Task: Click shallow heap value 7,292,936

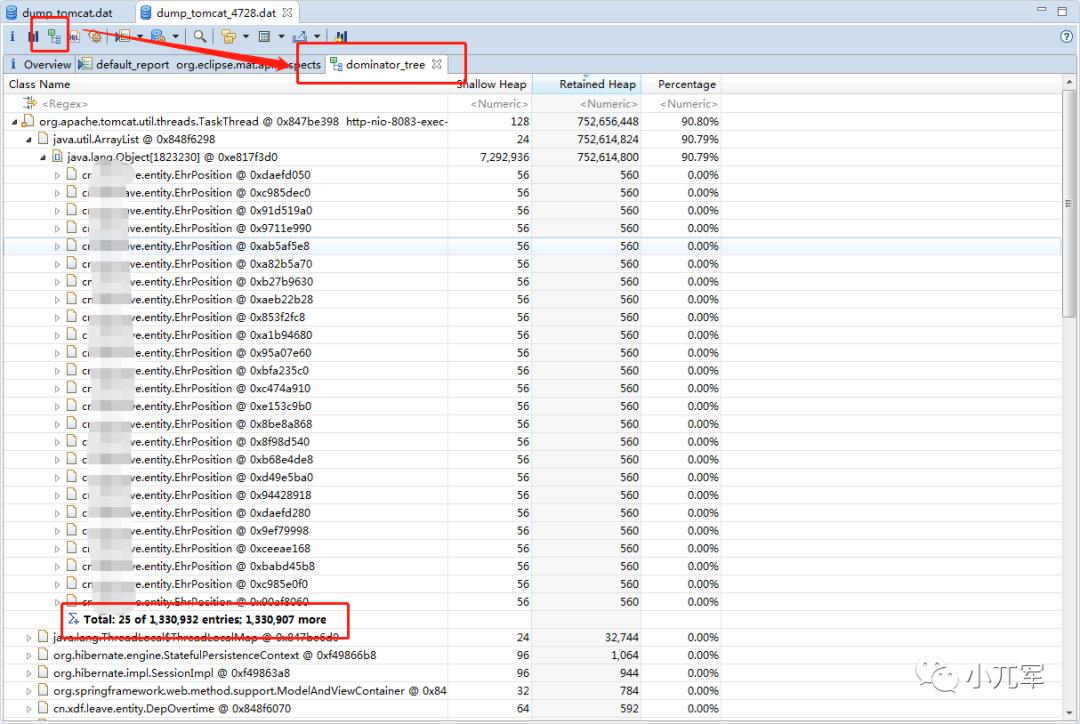Action: 505,158
